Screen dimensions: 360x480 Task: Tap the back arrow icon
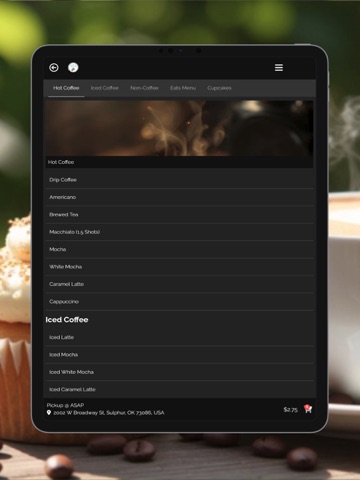pos(54,68)
